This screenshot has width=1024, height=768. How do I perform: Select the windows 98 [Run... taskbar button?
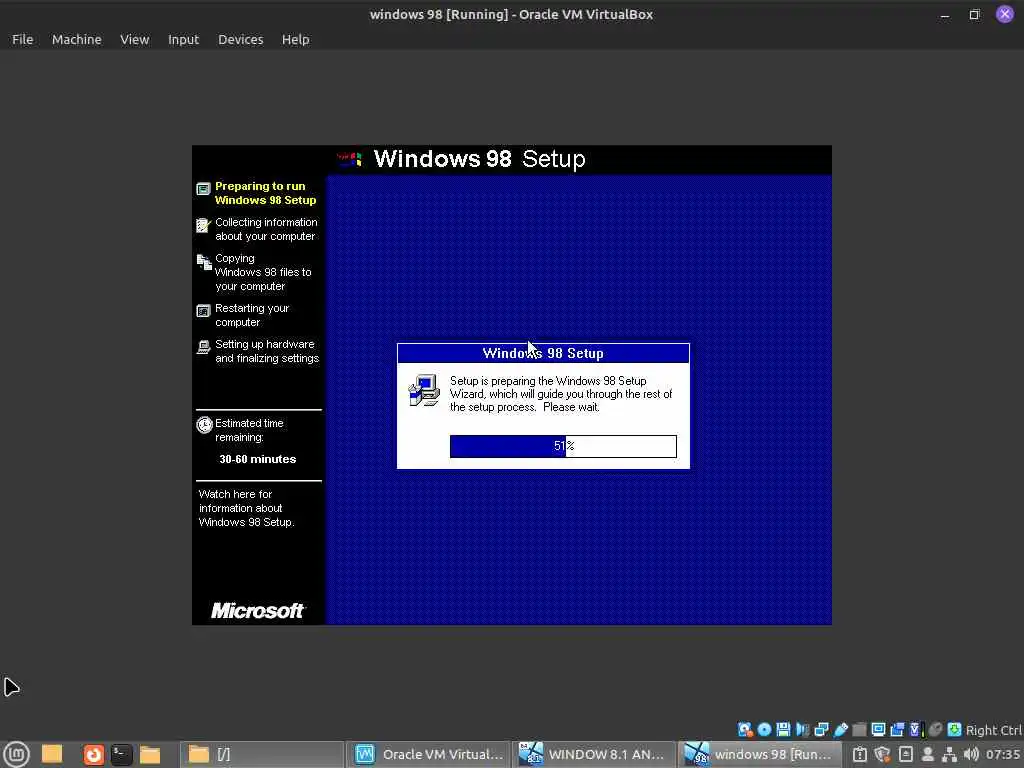click(759, 754)
